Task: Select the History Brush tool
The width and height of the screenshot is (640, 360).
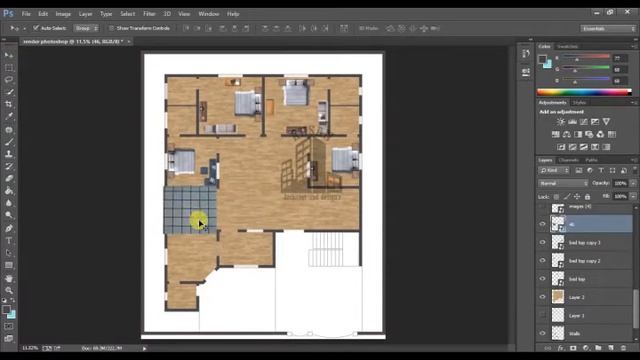Action: click(9, 166)
